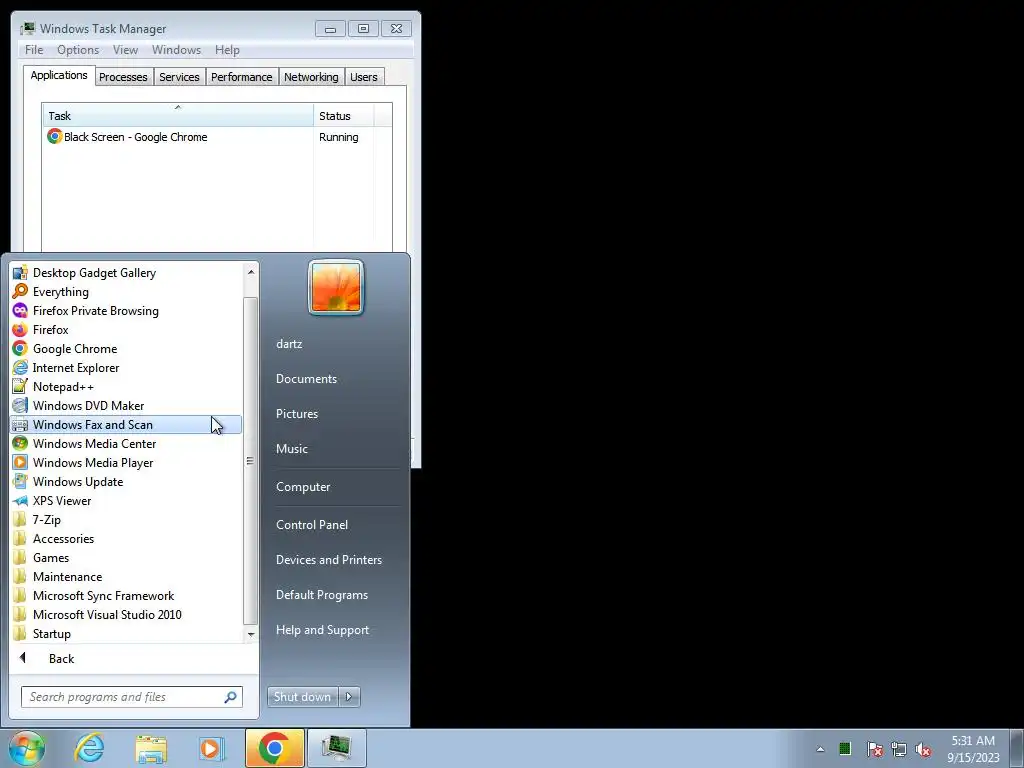Open Windows Media Player from the taskbar

(x=212, y=748)
